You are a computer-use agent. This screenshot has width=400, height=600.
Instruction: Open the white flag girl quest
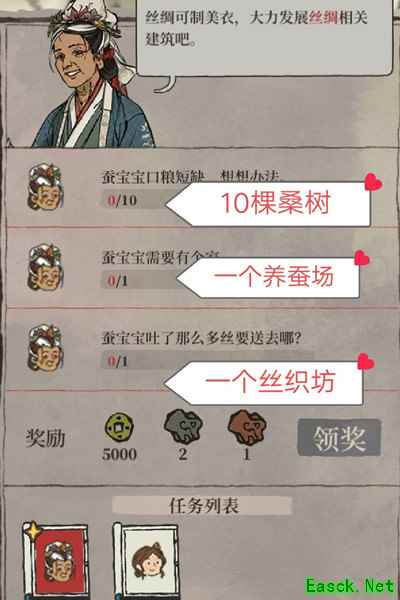146,561
